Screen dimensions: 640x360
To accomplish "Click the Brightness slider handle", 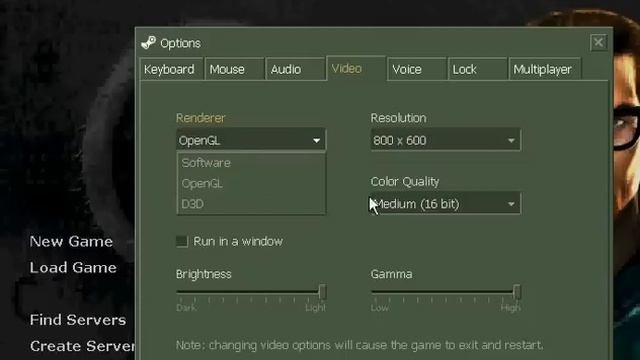I will tap(322, 292).
